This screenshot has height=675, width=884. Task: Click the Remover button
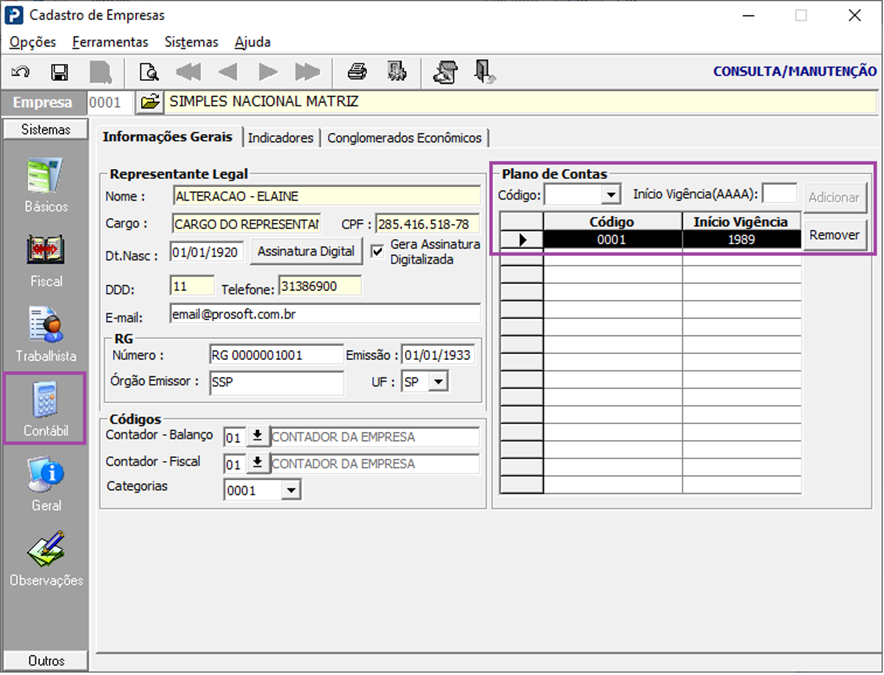point(834,235)
